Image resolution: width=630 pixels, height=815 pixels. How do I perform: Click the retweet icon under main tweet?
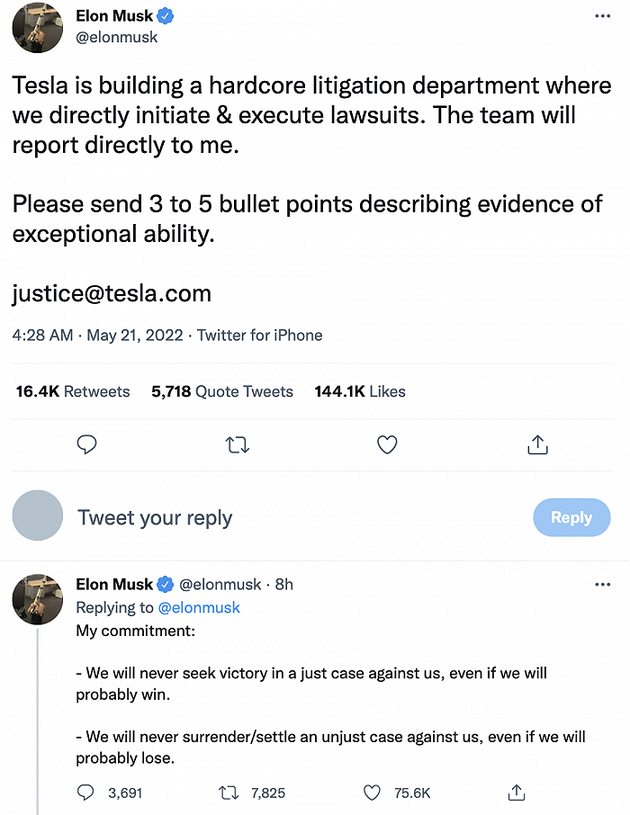[x=237, y=444]
